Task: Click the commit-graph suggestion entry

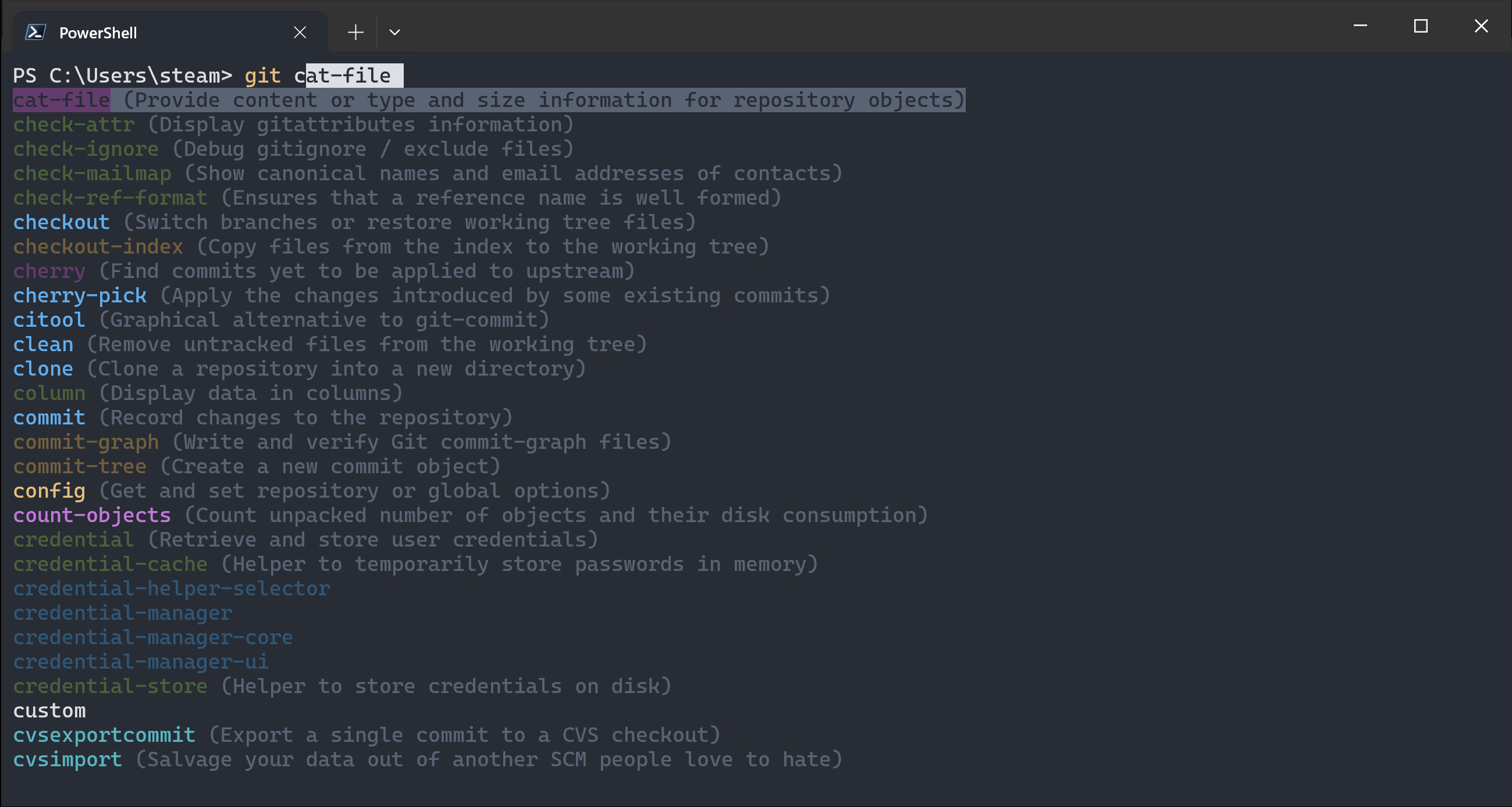Action: point(86,442)
